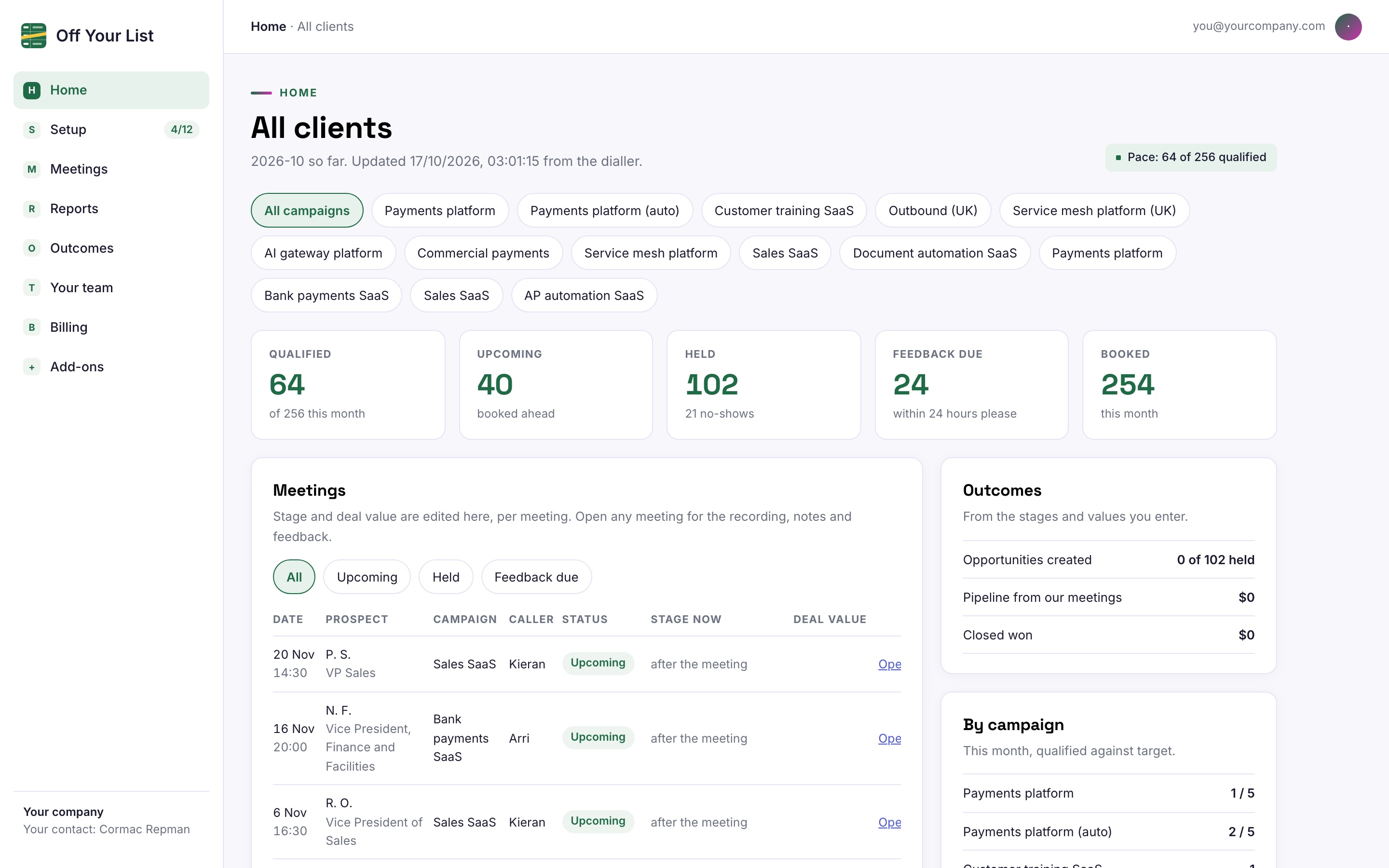Filter by Service mesh platform (UK)
This screenshot has width=1389, height=868.
click(x=1094, y=211)
